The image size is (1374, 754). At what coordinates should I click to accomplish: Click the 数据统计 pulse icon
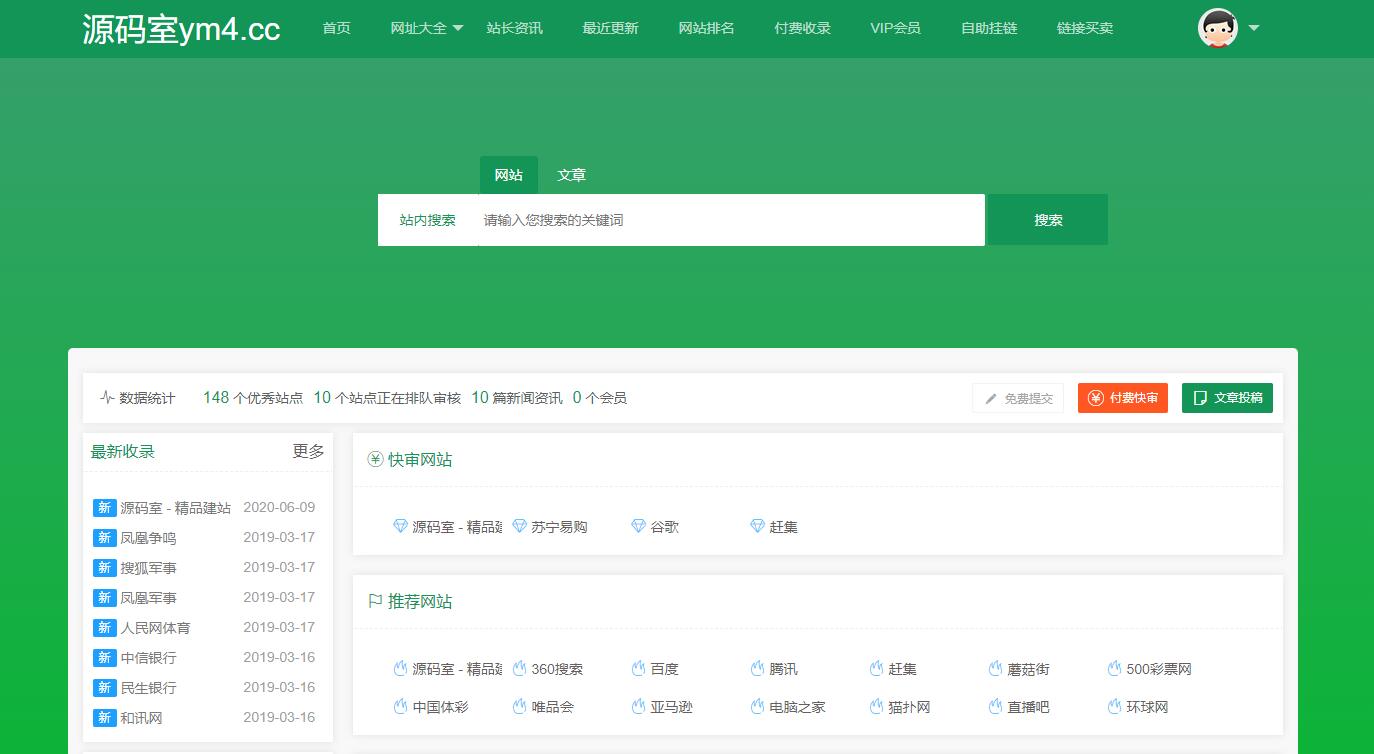click(x=107, y=398)
